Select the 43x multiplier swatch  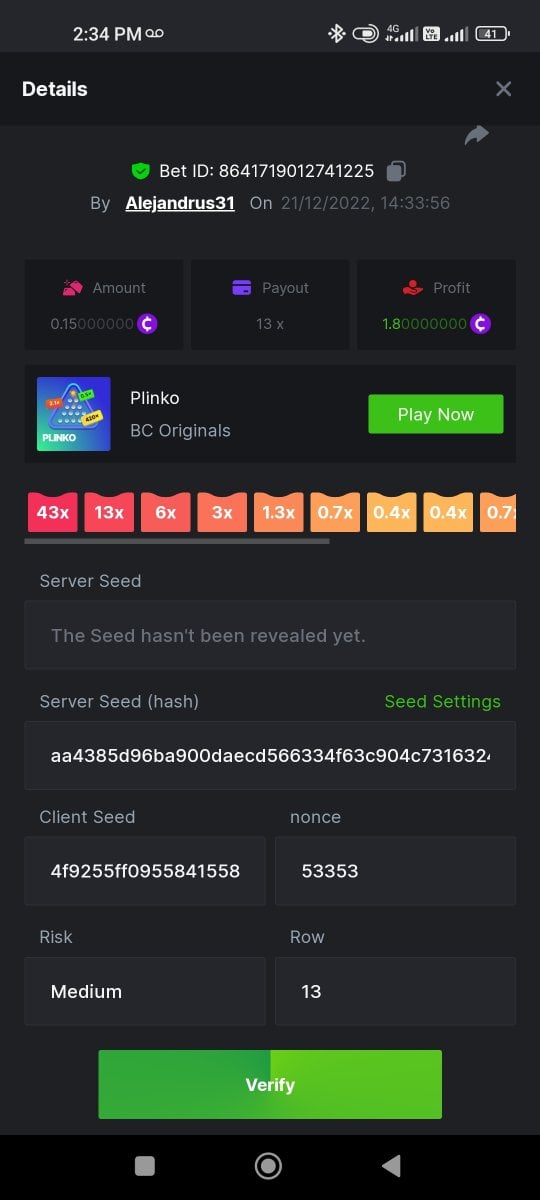52,512
